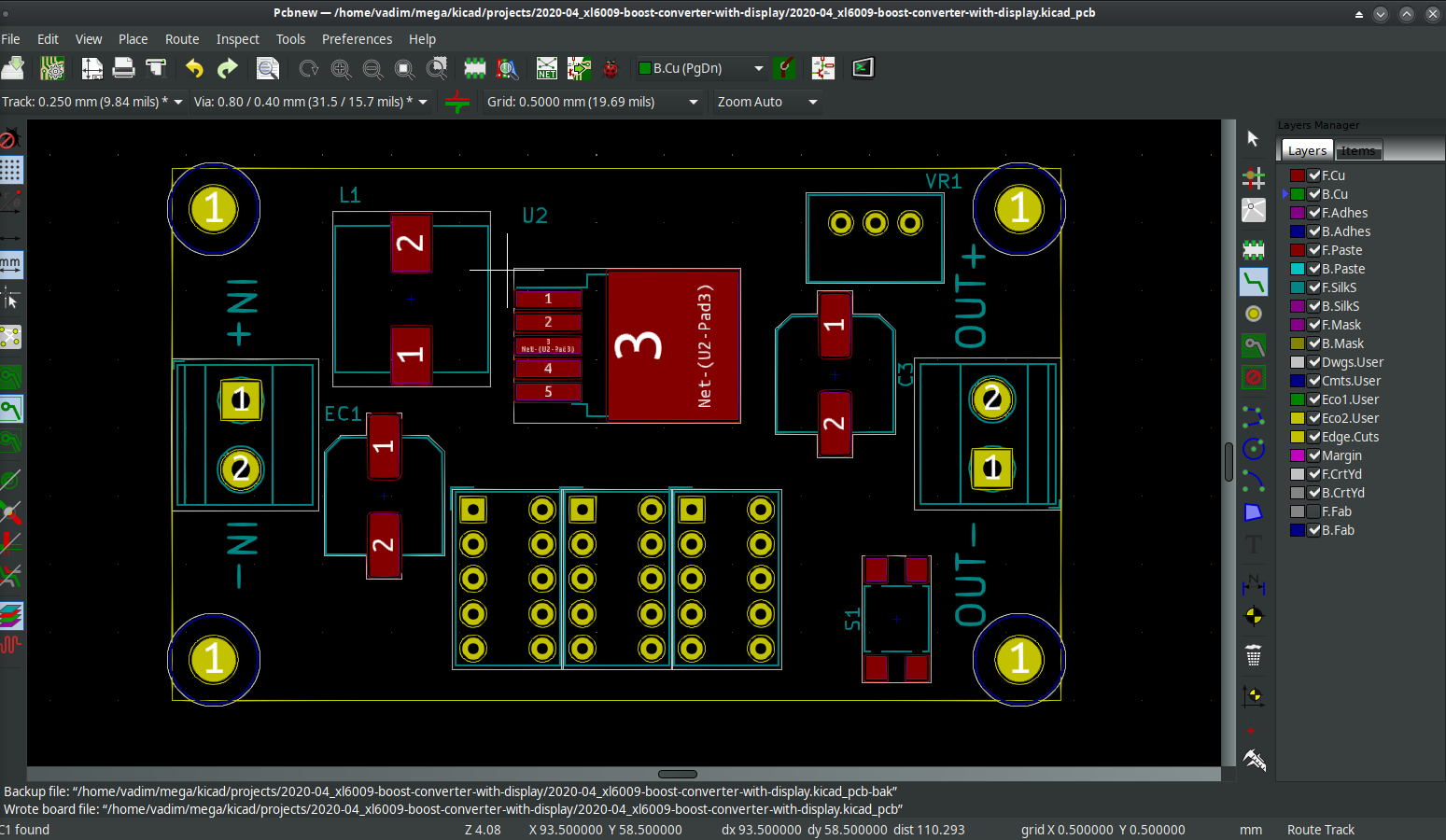
Task: Open the Track width dropdown
Action: 92,102
